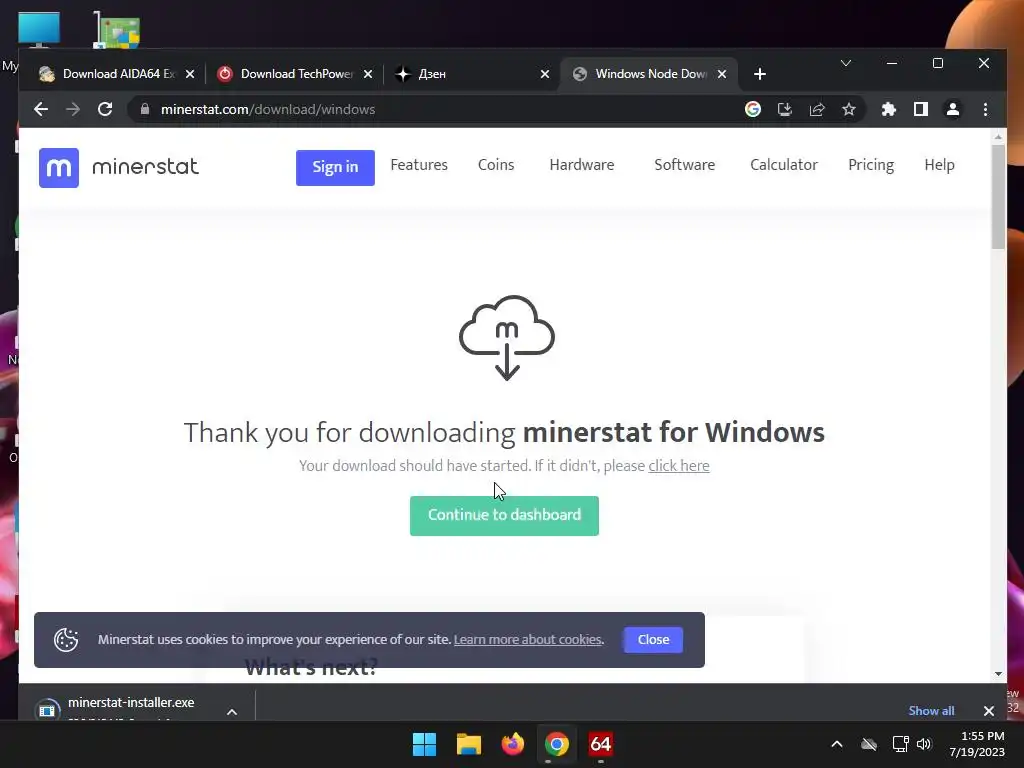This screenshot has width=1024, height=768.
Task: Click the Chrome taskbar icon
Action: [557, 744]
